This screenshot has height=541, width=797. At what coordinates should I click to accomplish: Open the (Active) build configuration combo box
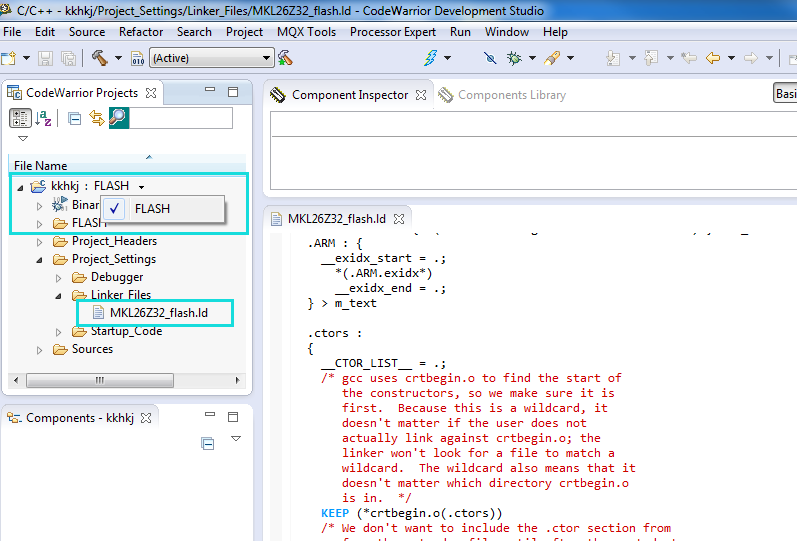click(x=211, y=58)
